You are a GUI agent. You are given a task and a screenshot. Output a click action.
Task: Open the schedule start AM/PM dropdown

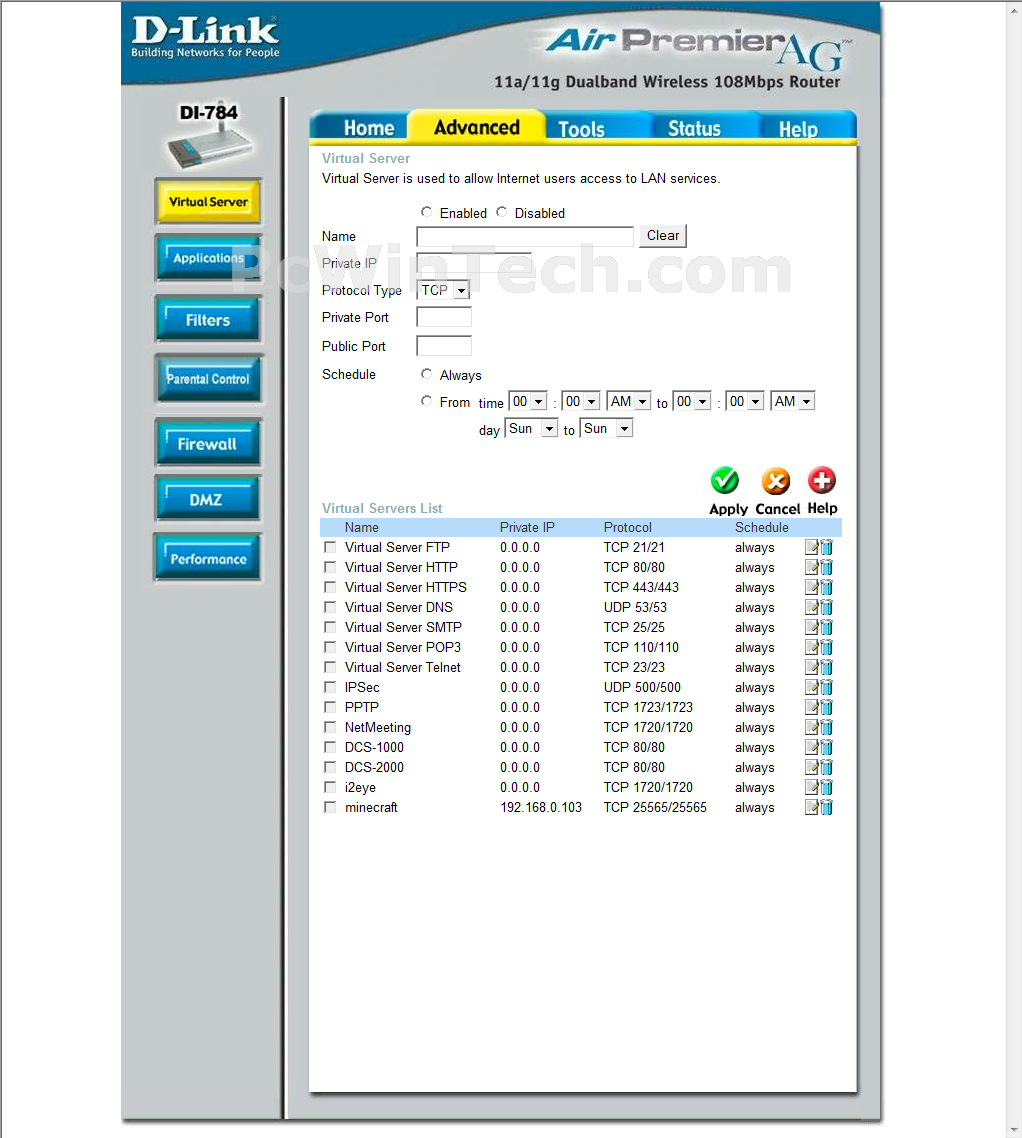(629, 401)
